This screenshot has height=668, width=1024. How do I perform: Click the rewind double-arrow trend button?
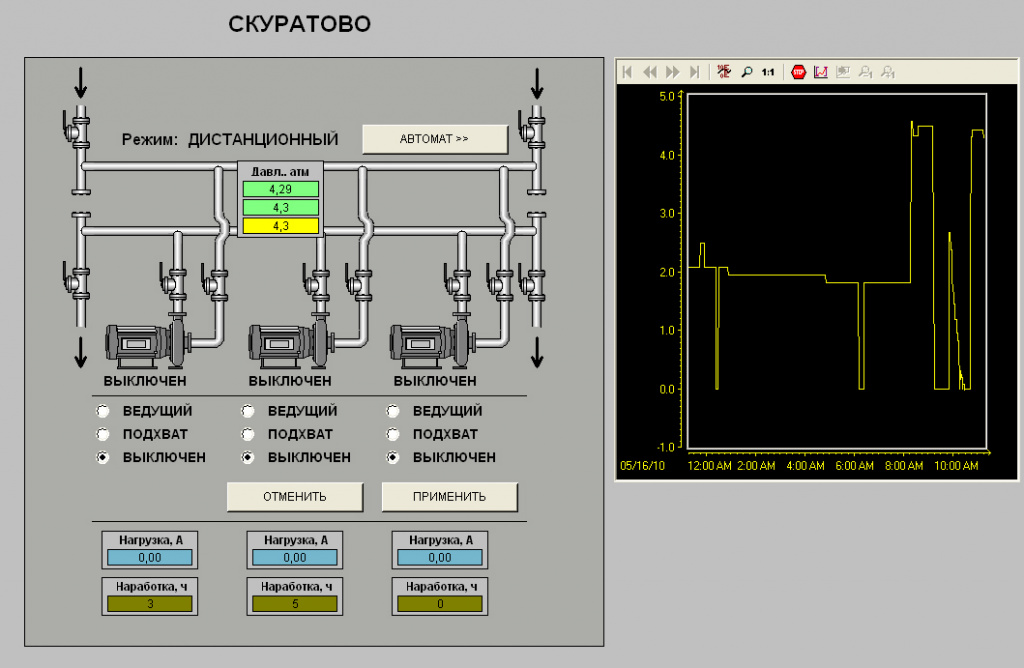[x=650, y=72]
